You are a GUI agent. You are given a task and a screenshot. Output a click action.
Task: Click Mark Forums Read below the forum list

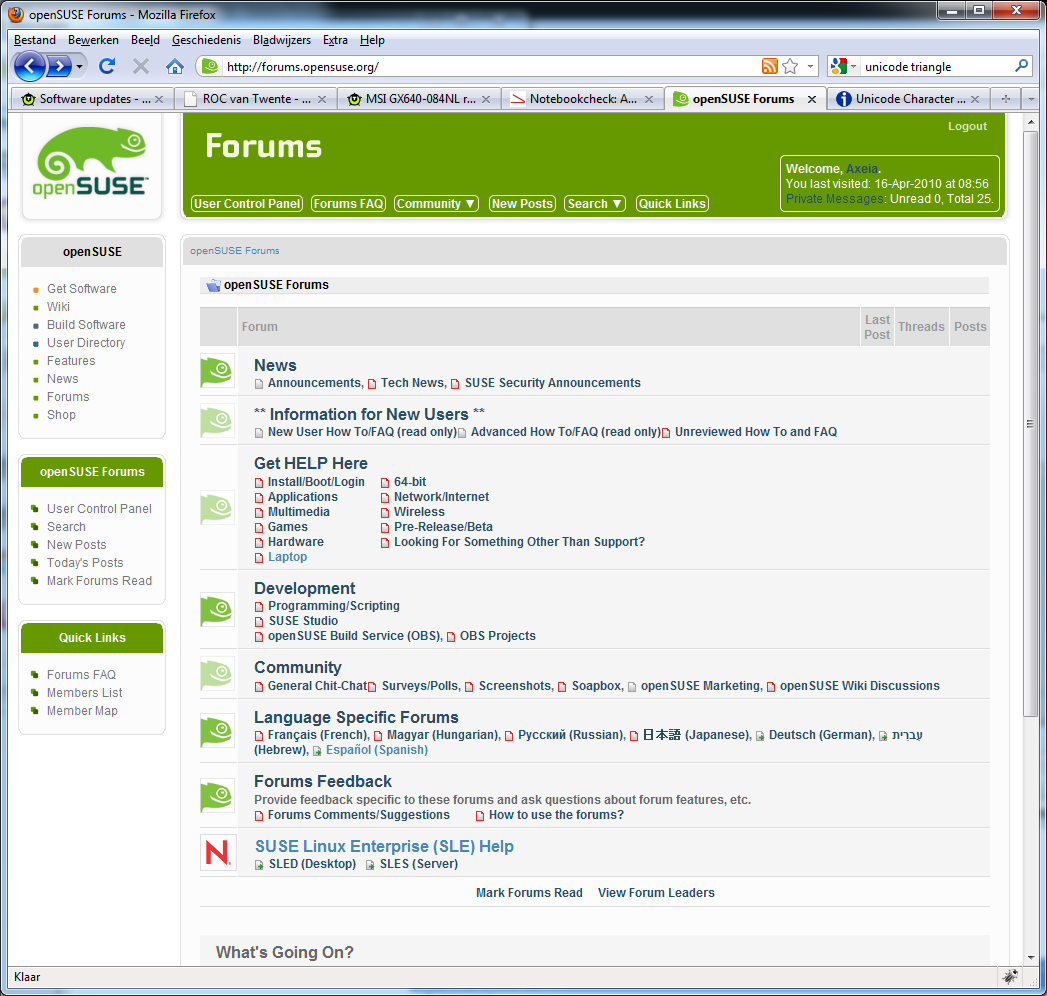coord(529,893)
